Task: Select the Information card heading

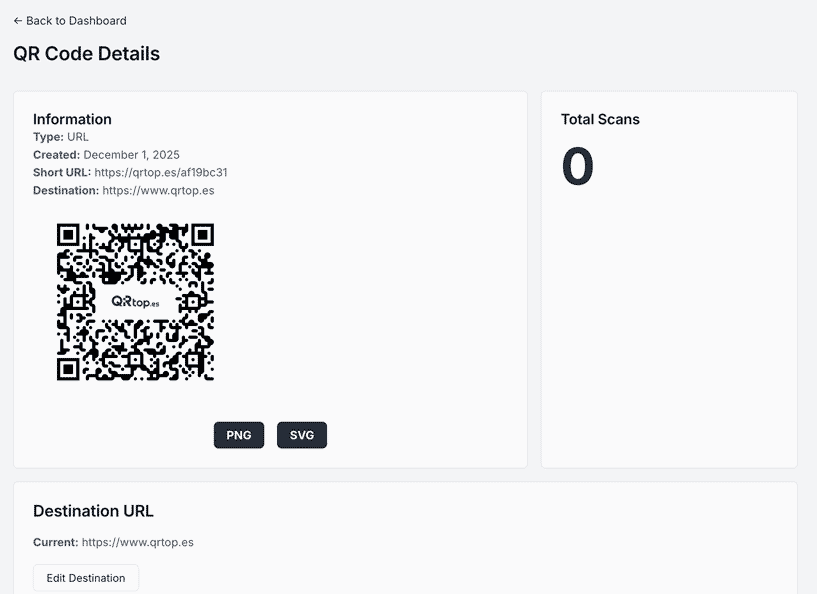Action: click(72, 119)
